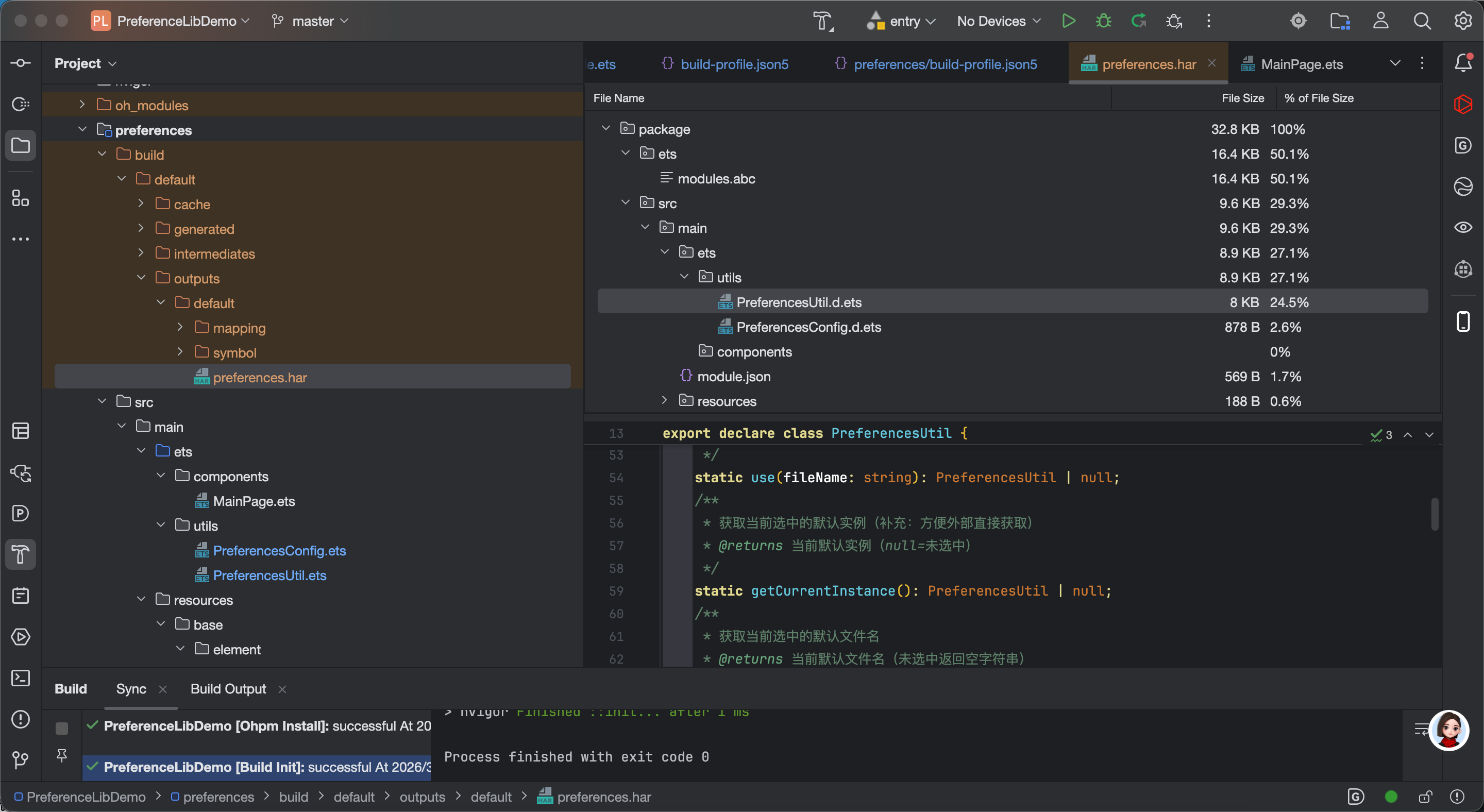The image size is (1484, 812).
Task: Click the green Run button
Action: point(1068,21)
